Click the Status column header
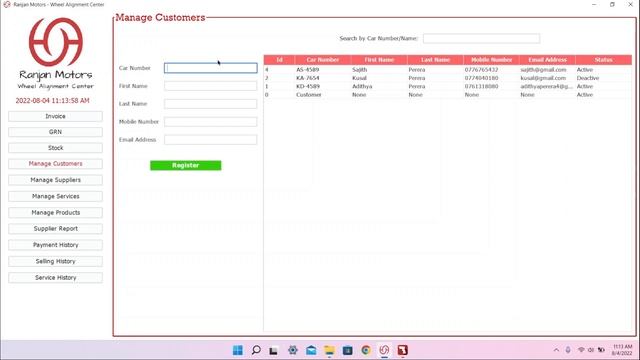Screen dimensions: 640x360 (604, 60)
